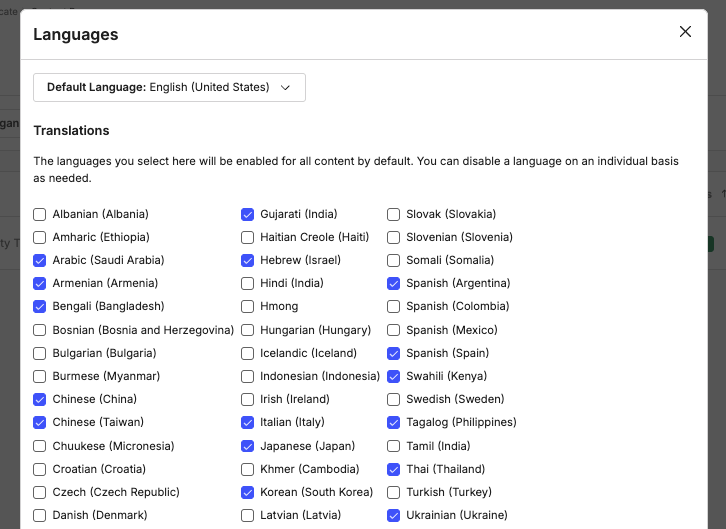726x529 pixels.
Task: Uncheck Hebrew (Israel) language
Action: pos(248,260)
